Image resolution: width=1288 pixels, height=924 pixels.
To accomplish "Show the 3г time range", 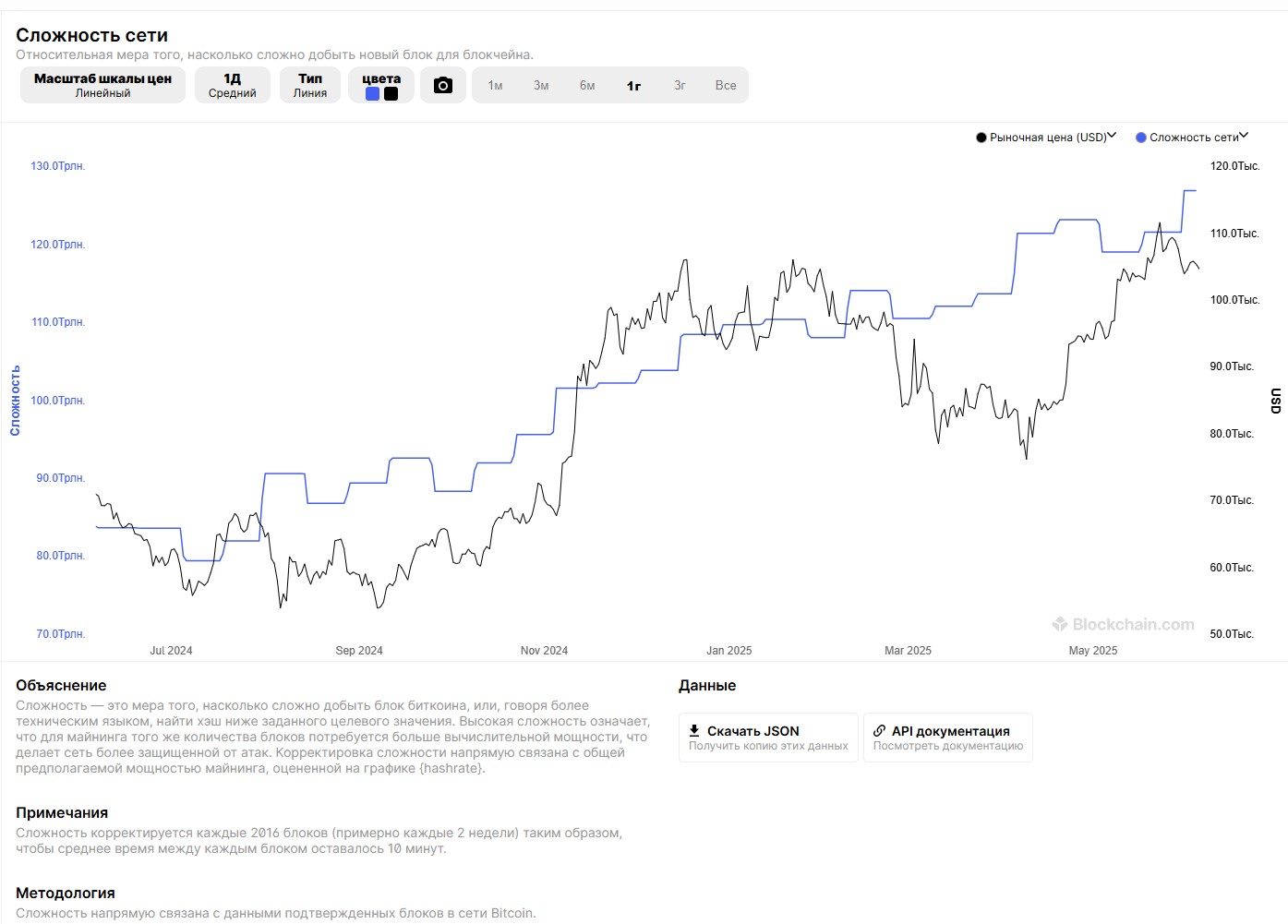I will 680,86.
